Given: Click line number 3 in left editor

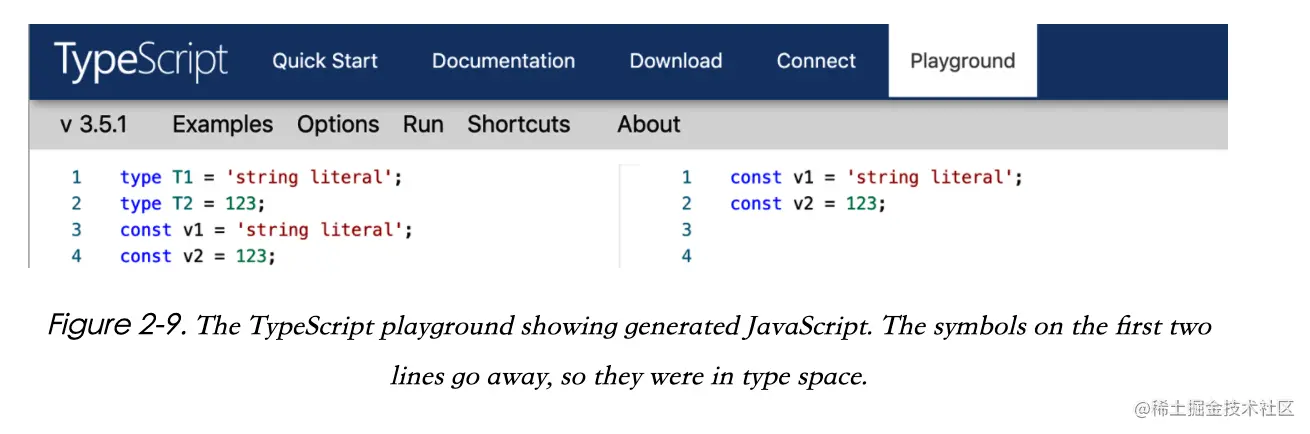Looking at the screenshot, I should click(x=76, y=230).
